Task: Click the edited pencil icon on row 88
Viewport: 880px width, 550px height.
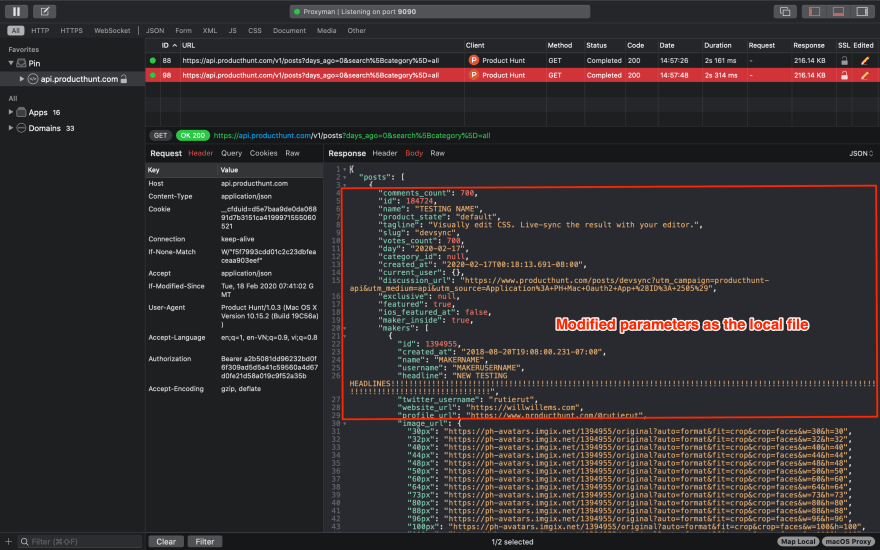Action: (x=865, y=61)
